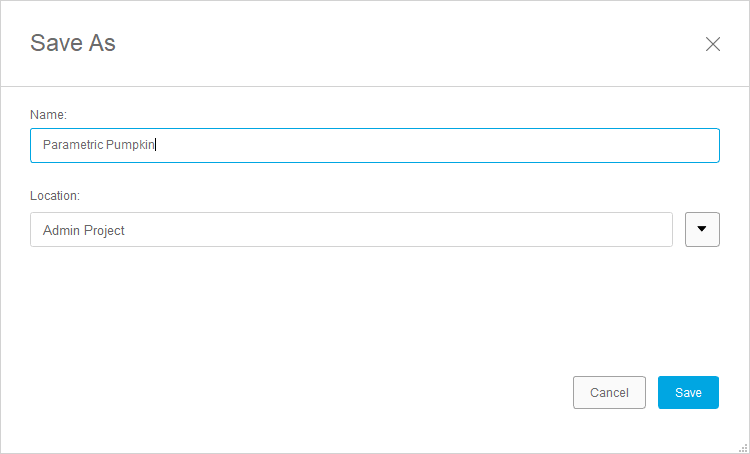The height and width of the screenshot is (454, 750).
Task: Click the Save button
Action: 688,393
